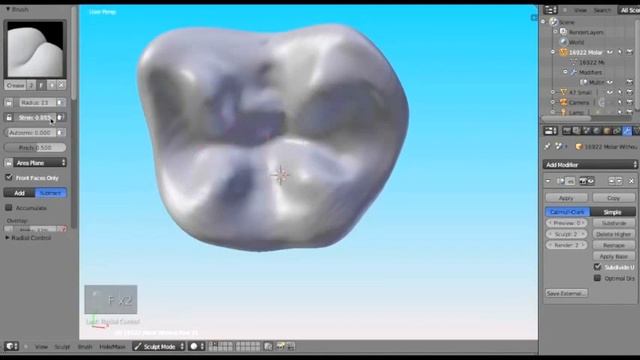The width and height of the screenshot is (640, 360).
Task: Open the properties editor type selector
Action: coord(550,131)
